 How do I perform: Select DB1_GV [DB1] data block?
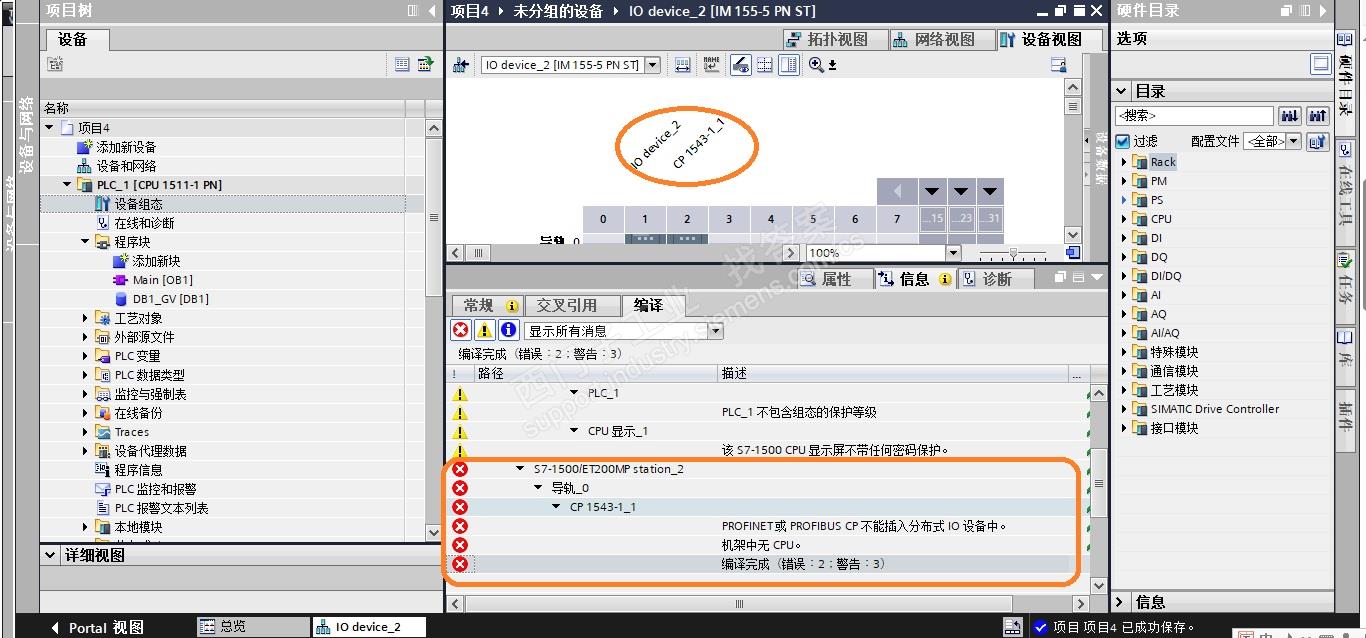click(170, 299)
